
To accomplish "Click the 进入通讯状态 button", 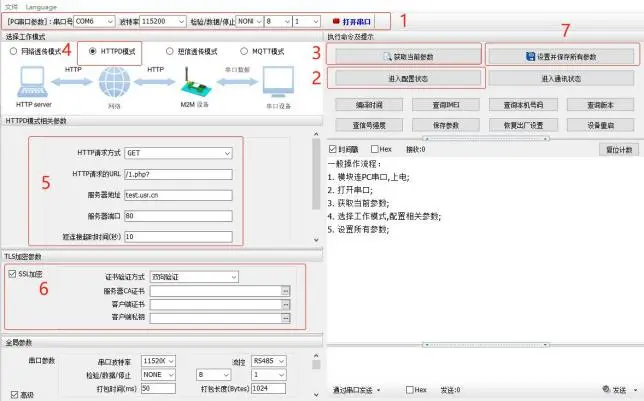I will pos(561,78).
